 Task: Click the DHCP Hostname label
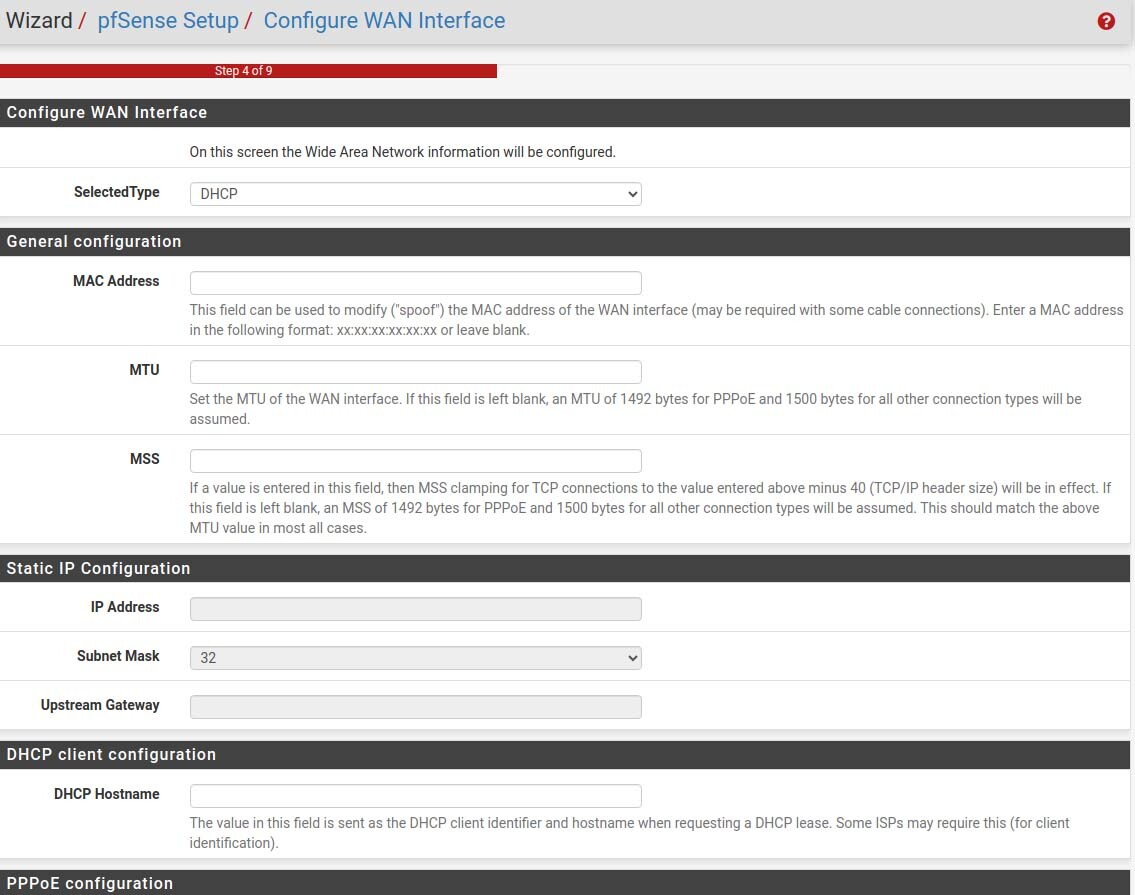106,794
